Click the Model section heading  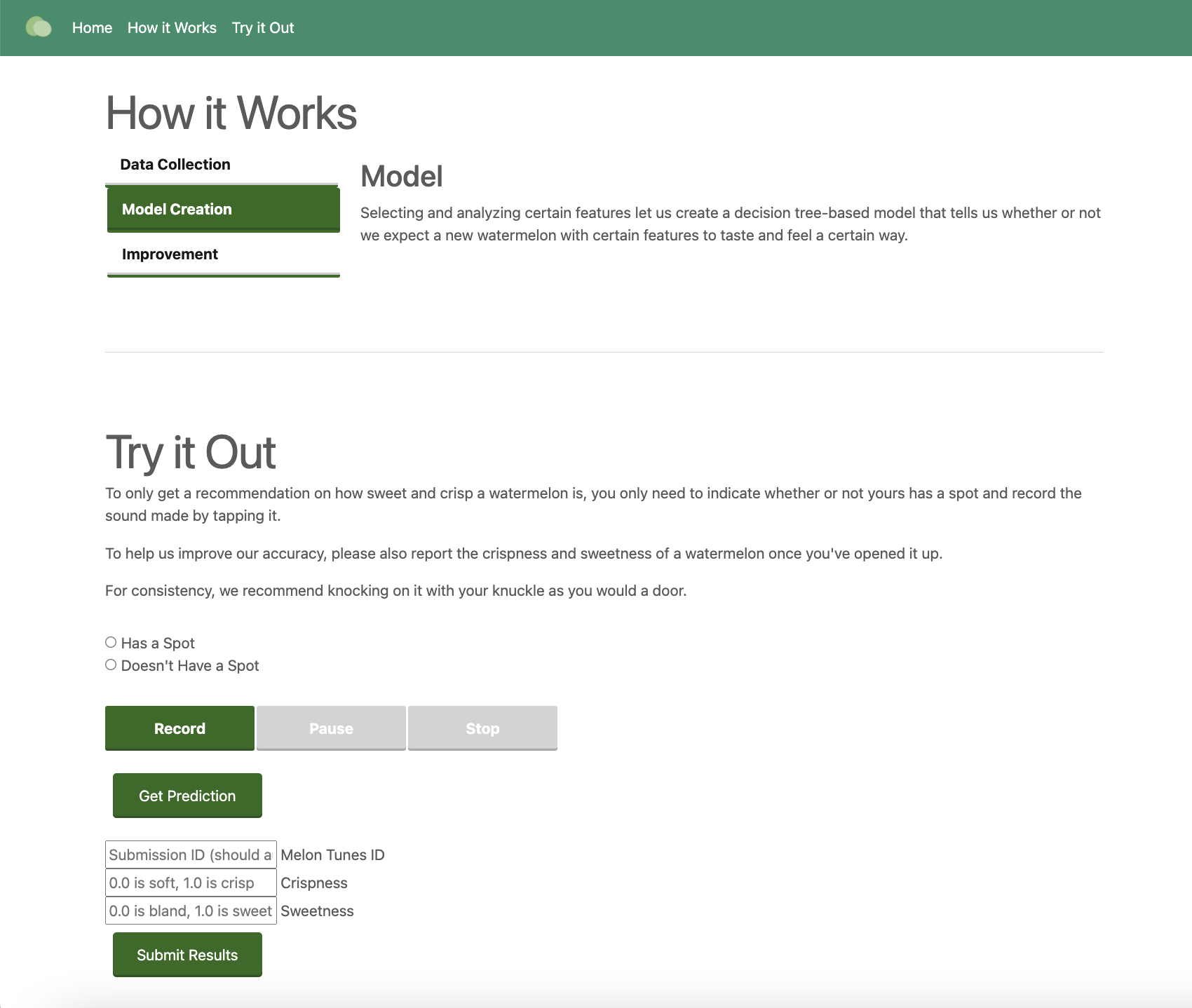click(401, 176)
